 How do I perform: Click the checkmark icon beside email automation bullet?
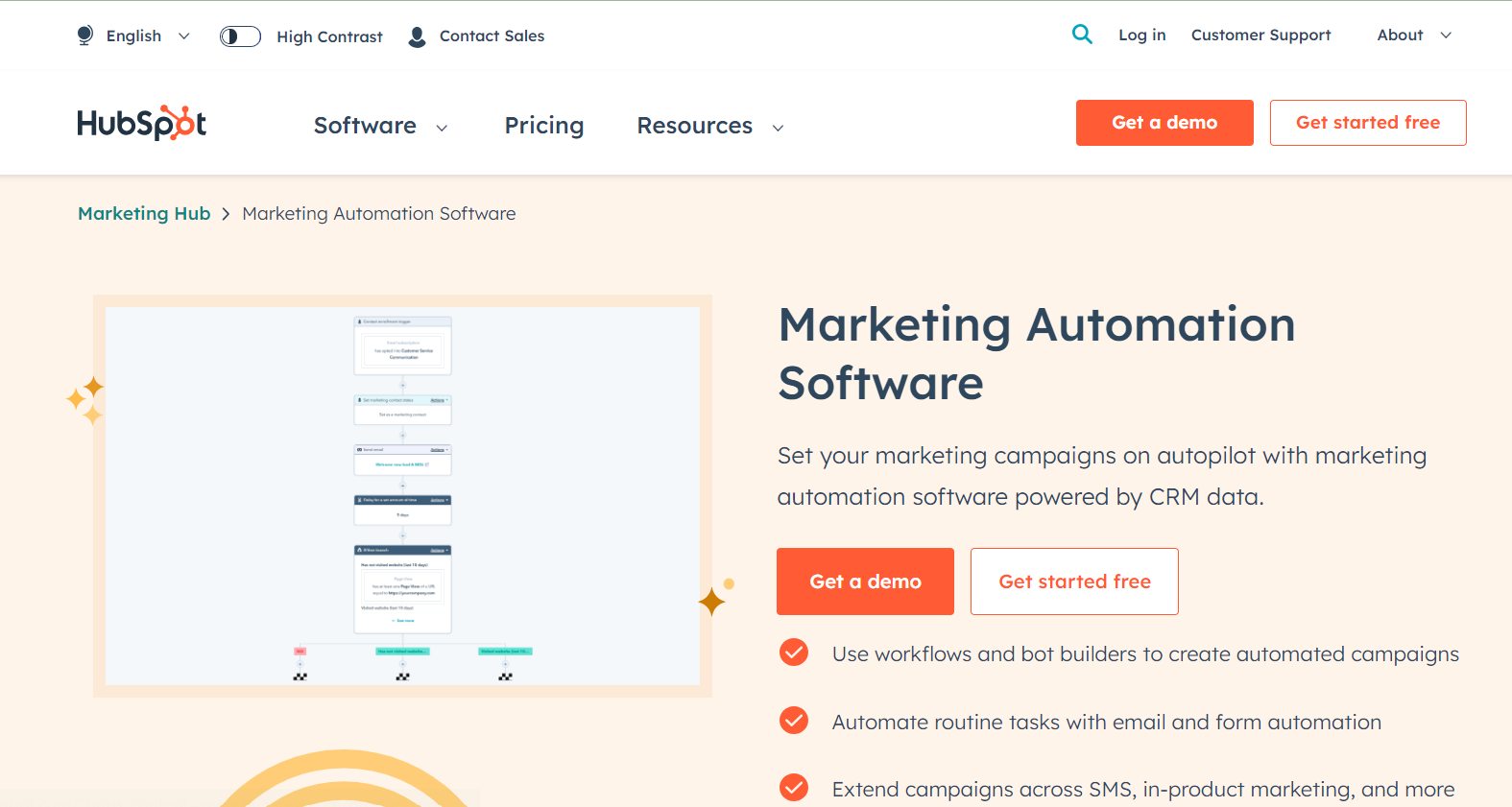tap(794, 721)
